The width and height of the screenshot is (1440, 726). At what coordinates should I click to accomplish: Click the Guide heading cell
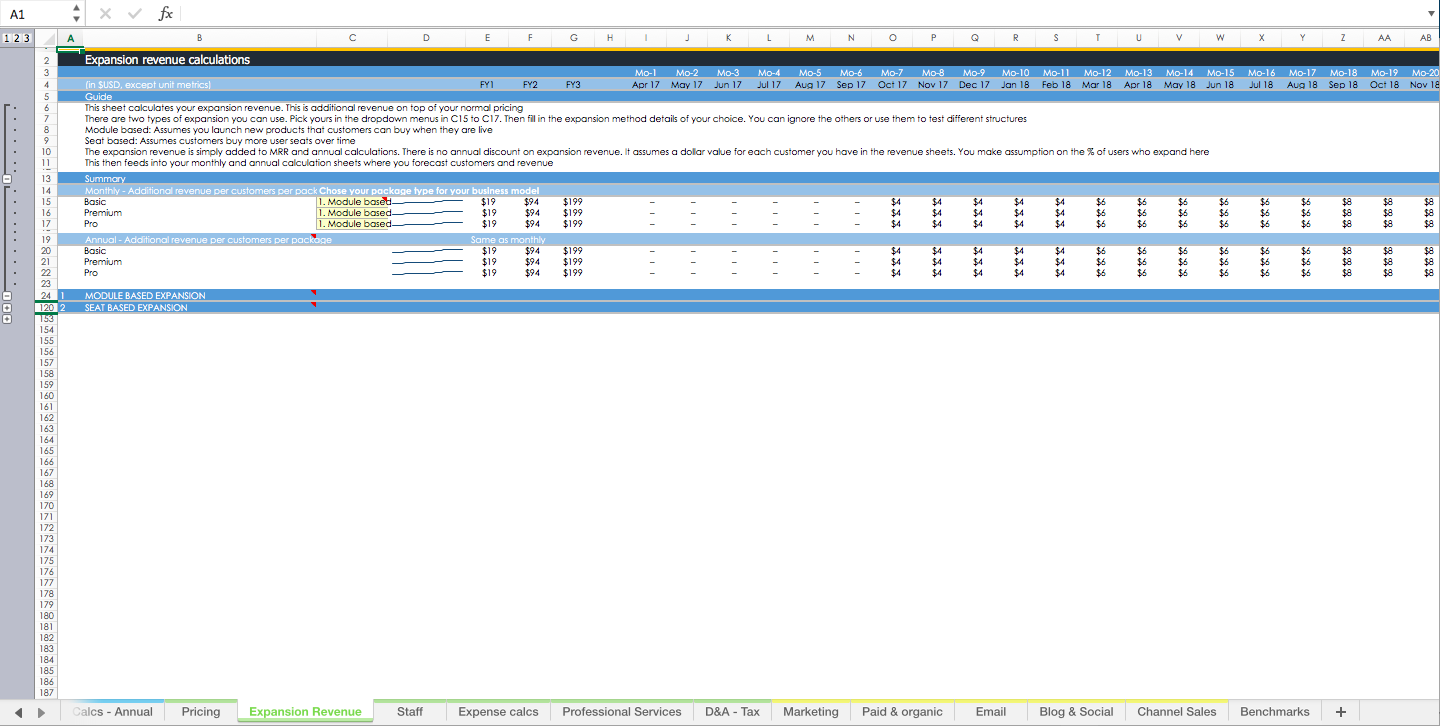point(99,97)
